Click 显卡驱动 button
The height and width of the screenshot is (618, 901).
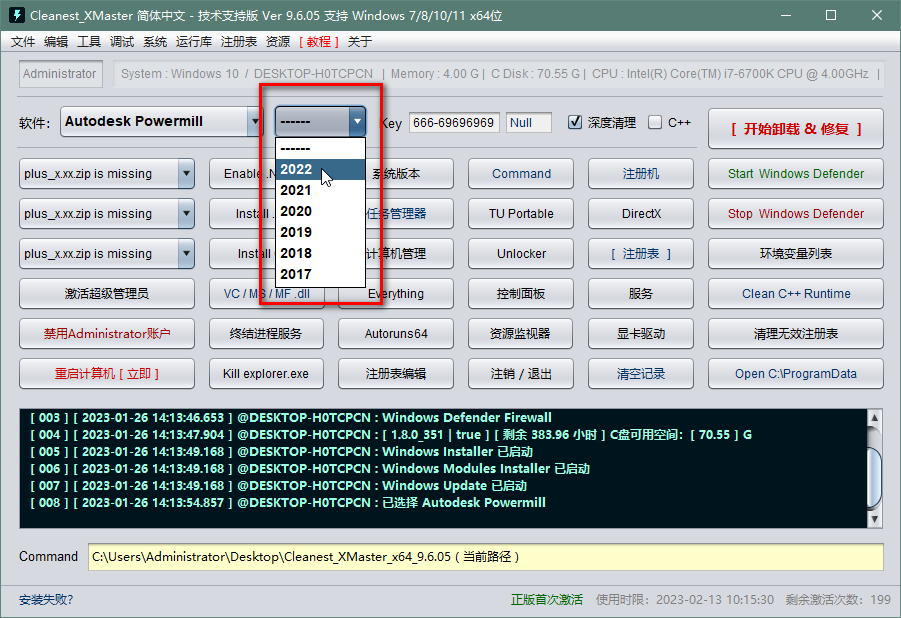641,333
